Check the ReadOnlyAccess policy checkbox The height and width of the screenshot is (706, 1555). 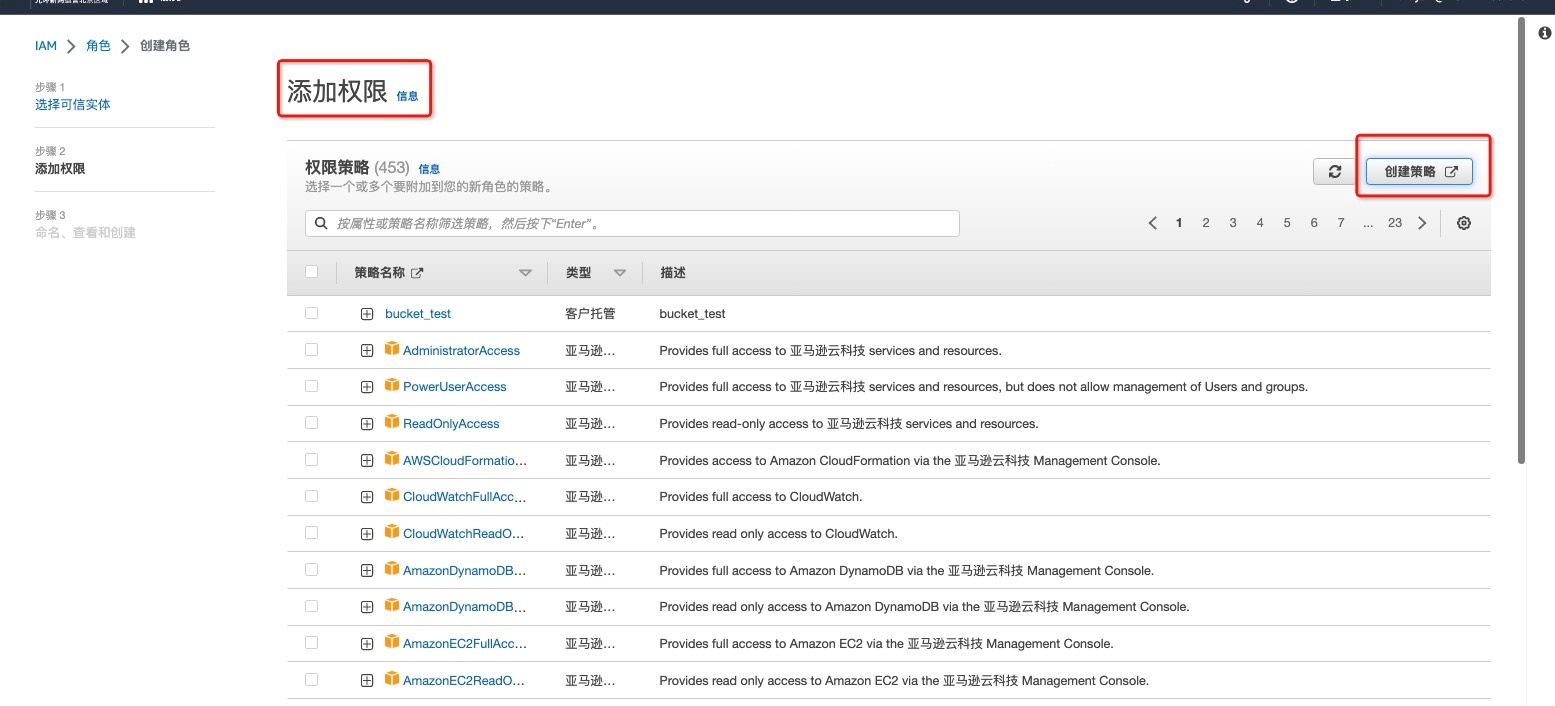(x=311, y=423)
